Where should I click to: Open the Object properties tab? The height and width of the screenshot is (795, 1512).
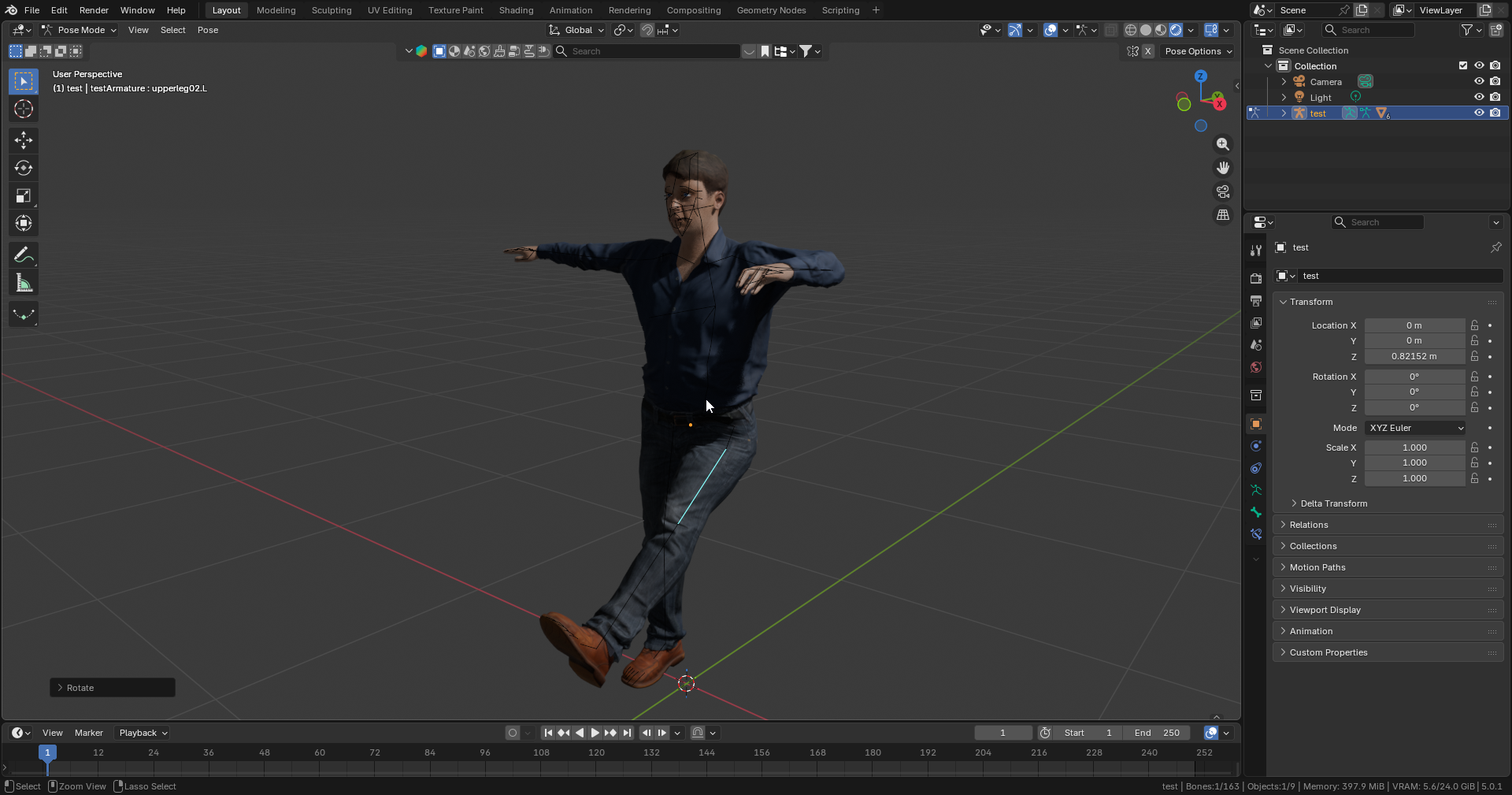tap(1256, 424)
